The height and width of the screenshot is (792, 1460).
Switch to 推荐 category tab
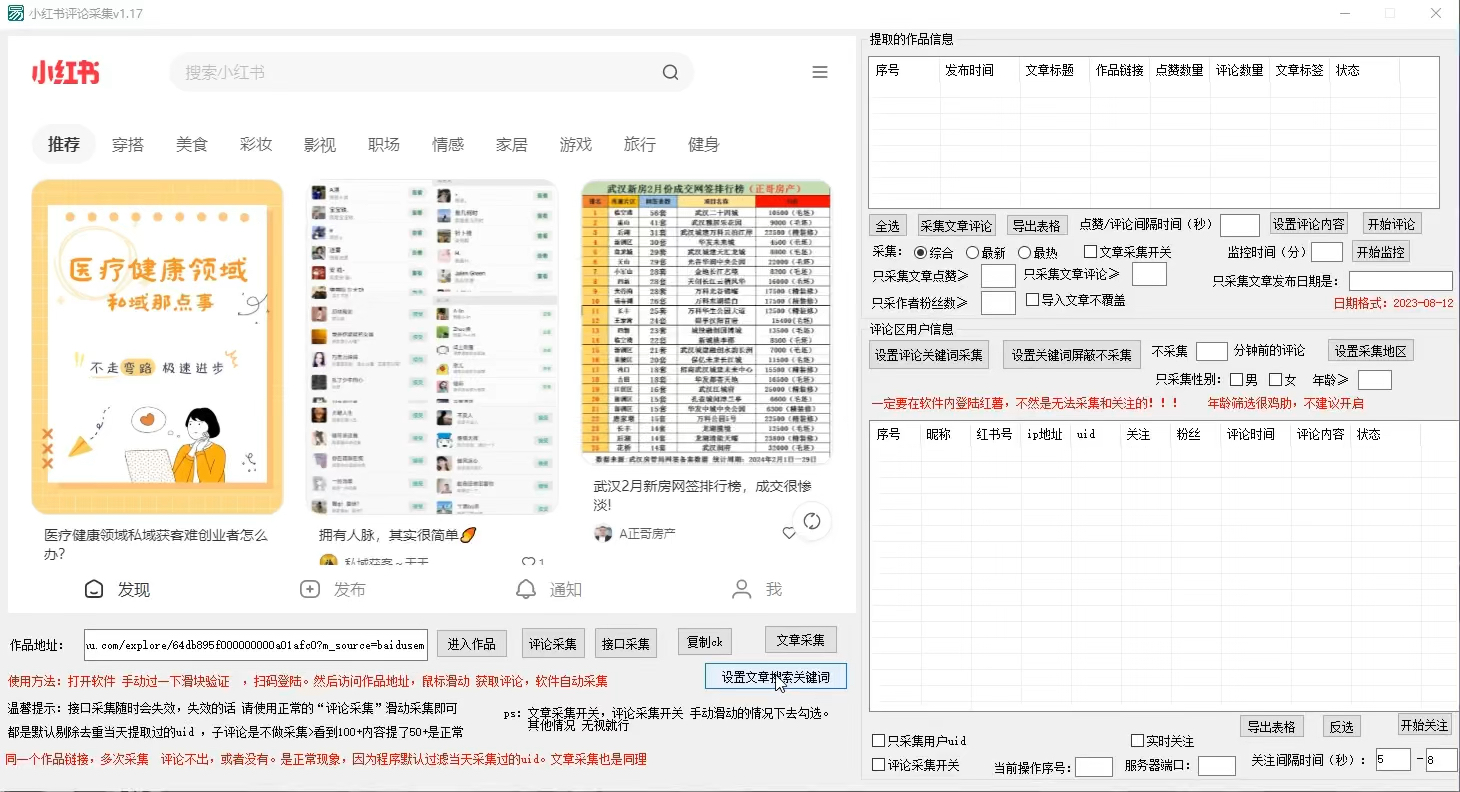click(x=64, y=144)
